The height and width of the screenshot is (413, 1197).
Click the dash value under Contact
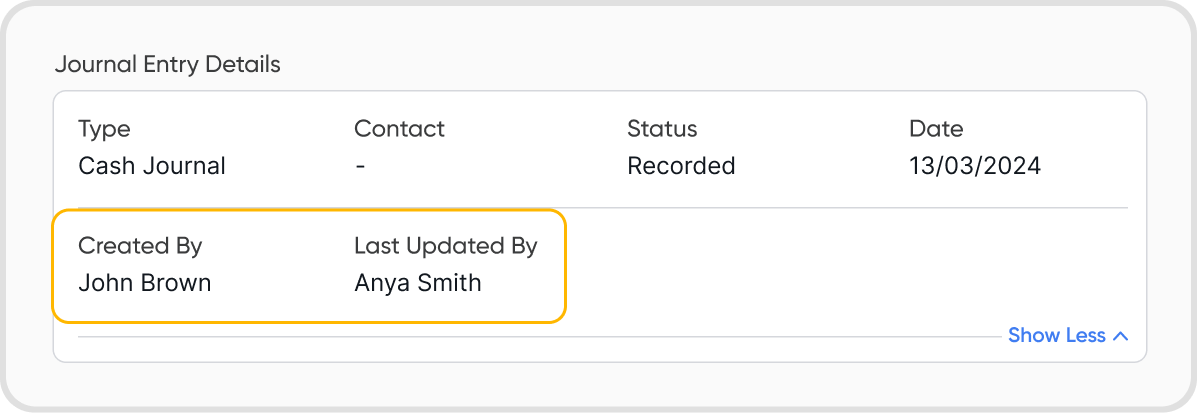(x=360, y=166)
